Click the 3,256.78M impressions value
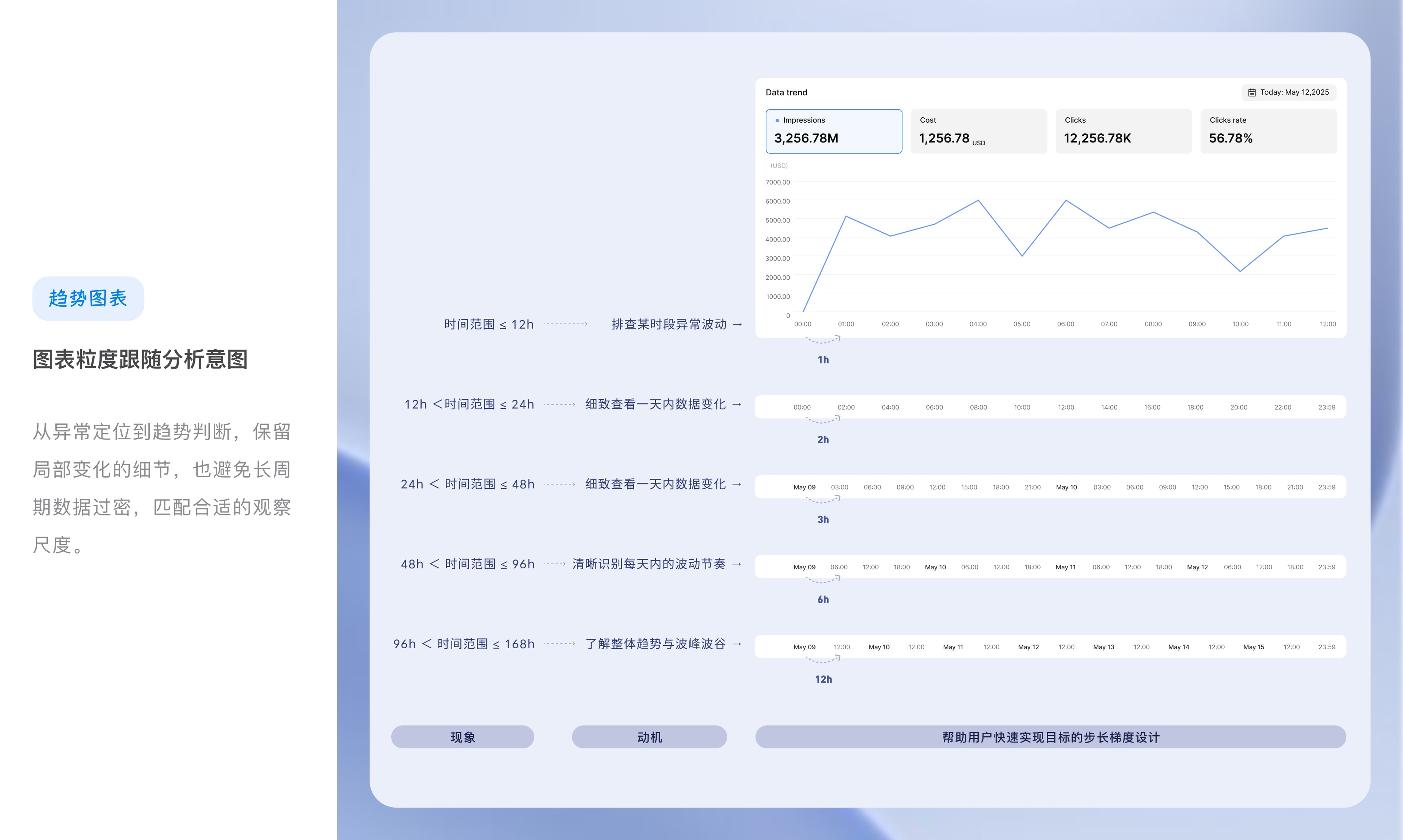Viewport: 1403px width, 840px height. (806, 138)
